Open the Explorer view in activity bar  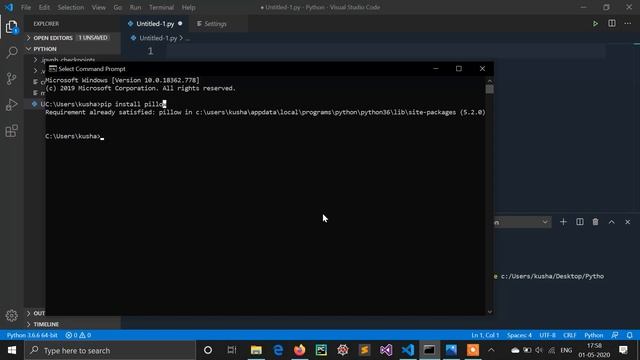[x=11, y=27]
